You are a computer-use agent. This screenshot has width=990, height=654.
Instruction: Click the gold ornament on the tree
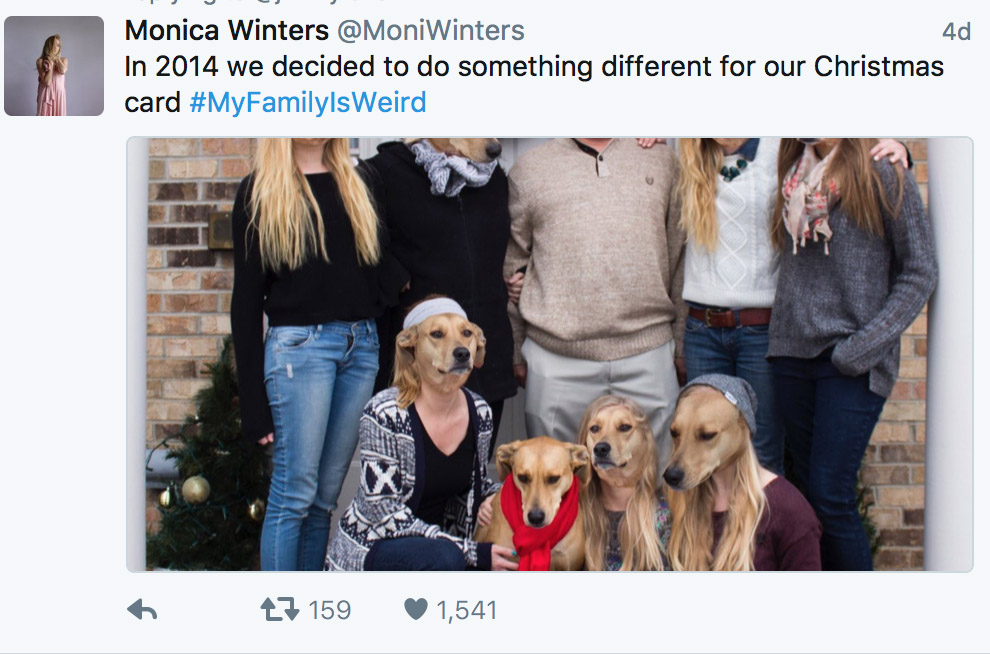coord(195,488)
